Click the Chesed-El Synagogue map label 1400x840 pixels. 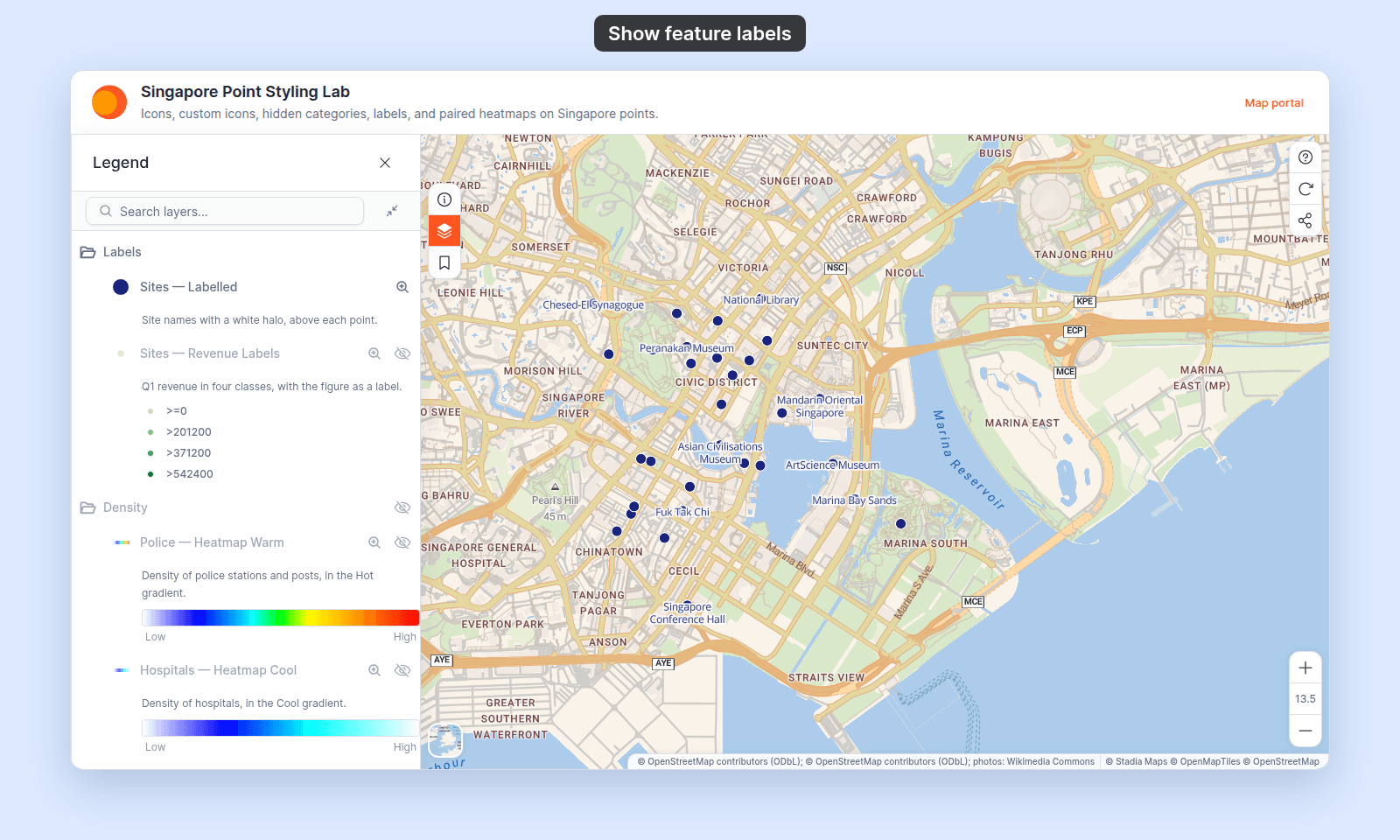pyautogui.click(x=593, y=305)
